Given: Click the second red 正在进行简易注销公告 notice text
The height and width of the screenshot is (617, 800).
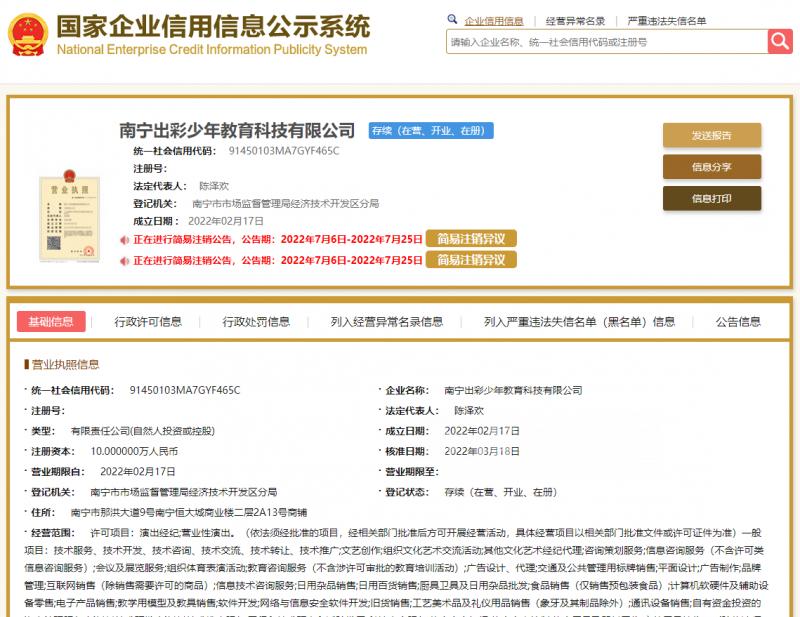Looking at the screenshot, I should [x=278, y=260].
